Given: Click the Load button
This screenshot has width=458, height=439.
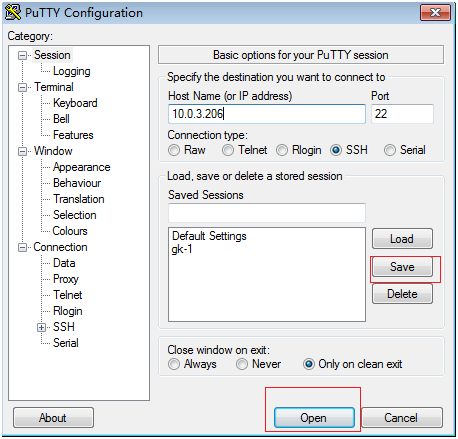Looking at the screenshot, I should 402,239.
